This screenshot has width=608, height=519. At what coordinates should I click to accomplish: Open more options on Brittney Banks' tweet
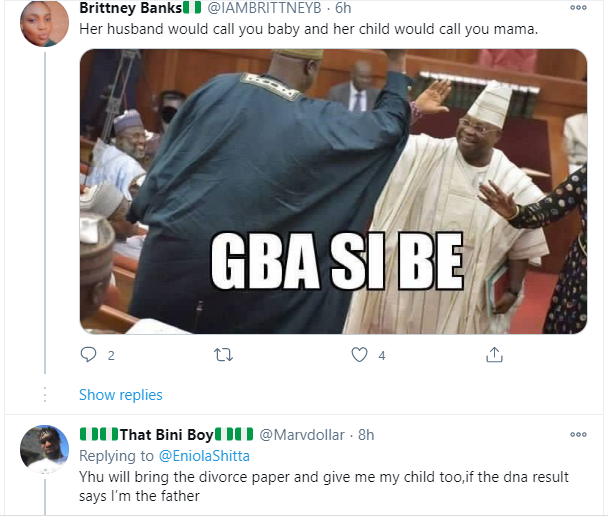click(x=577, y=7)
